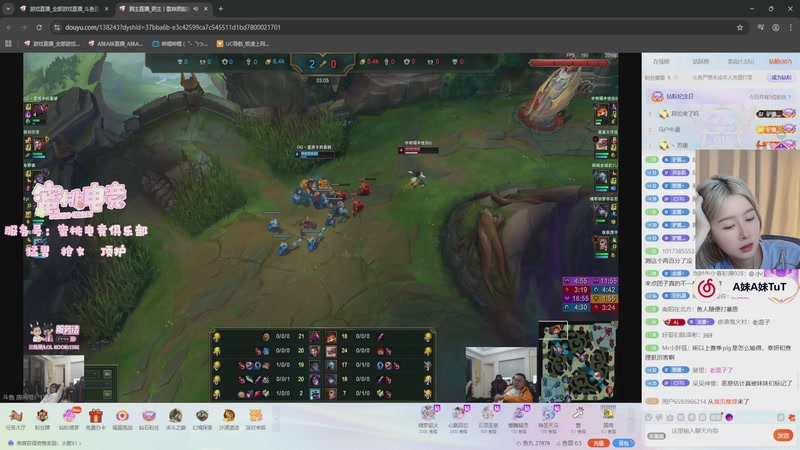Viewport: 800px width, 450px height.
Task: Open 钻粉纪念日 today's fans arrow link
Action: tap(770, 96)
